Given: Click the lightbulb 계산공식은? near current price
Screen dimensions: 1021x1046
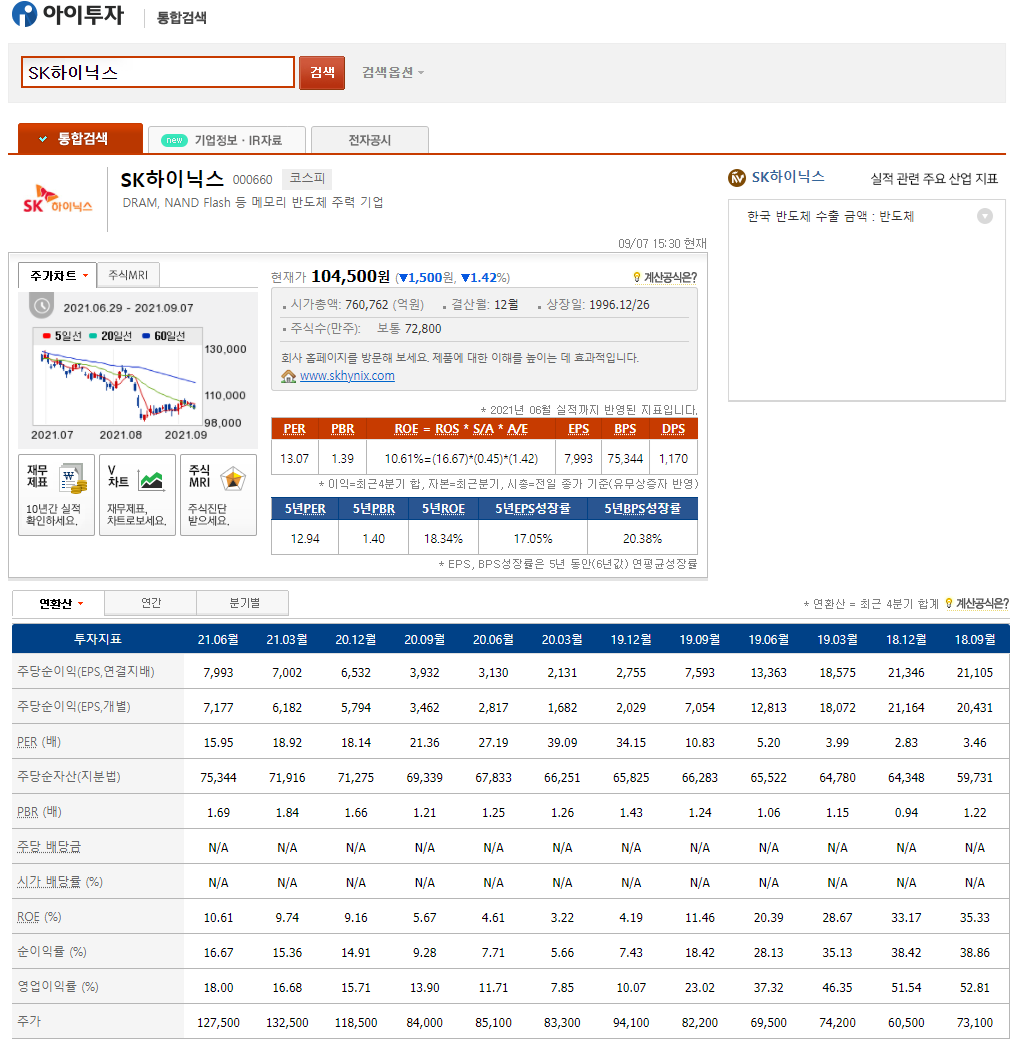Looking at the screenshot, I should (x=664, y=277).
